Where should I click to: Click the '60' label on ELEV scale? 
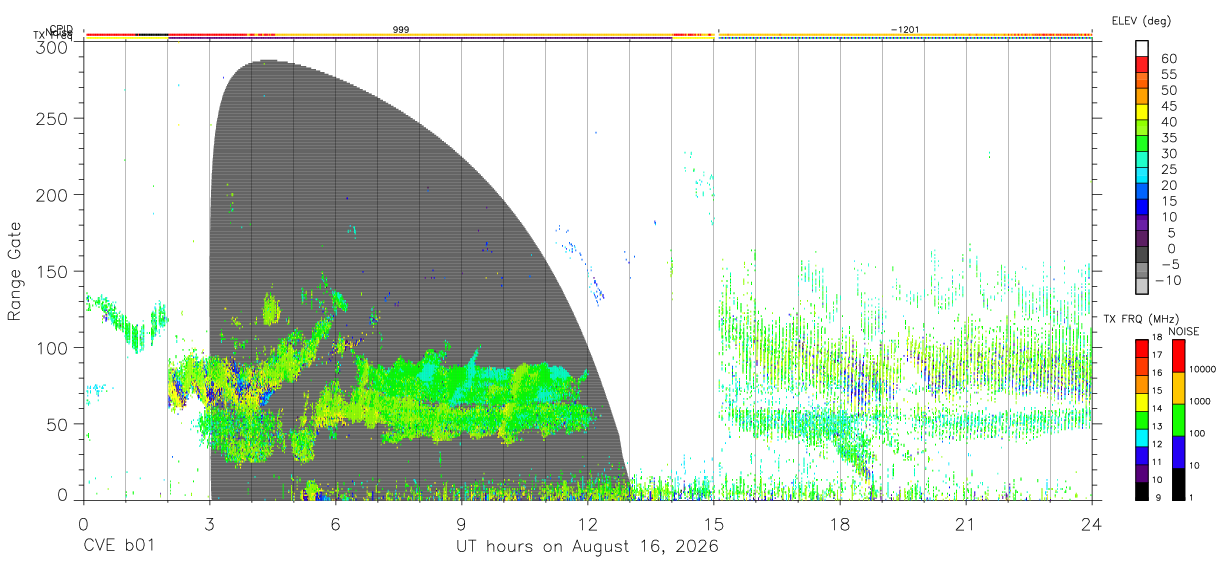click(x=1168, y=58)
